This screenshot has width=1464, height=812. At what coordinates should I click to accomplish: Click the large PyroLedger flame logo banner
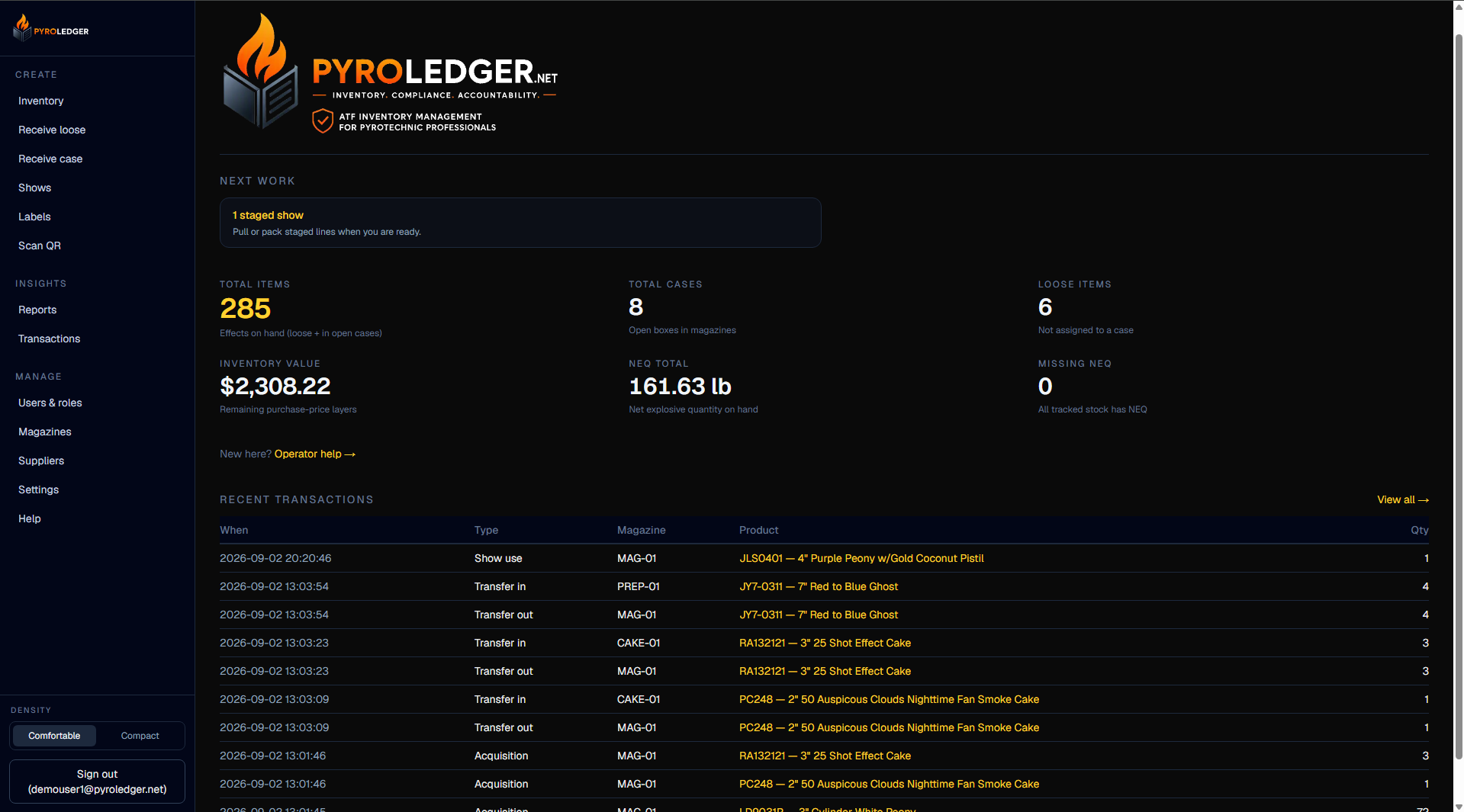point(390,72)
